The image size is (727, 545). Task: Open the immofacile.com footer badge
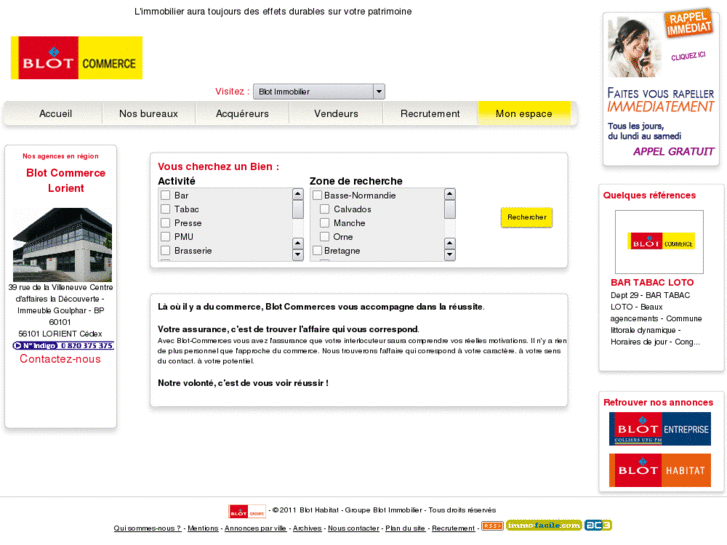[544, 525]
